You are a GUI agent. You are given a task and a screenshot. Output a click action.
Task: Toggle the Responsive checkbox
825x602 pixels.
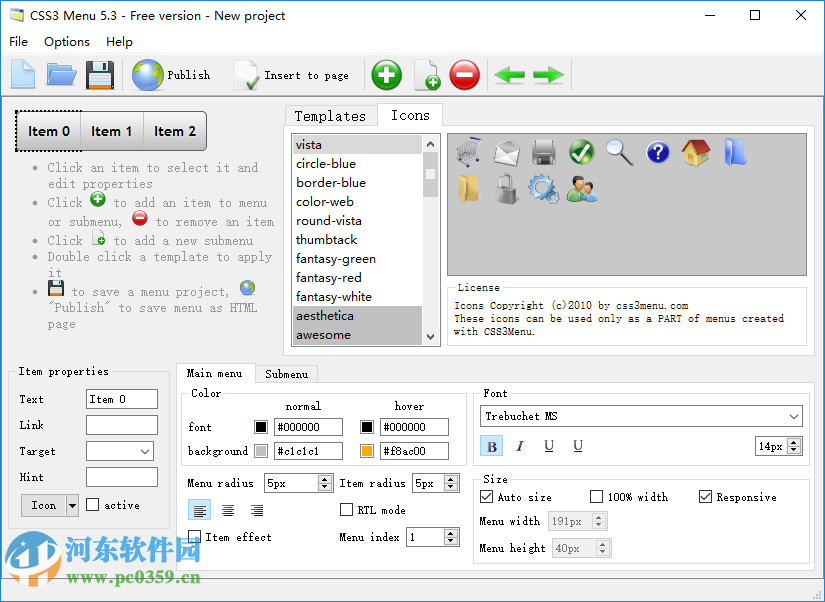click(x=704, y=497)
